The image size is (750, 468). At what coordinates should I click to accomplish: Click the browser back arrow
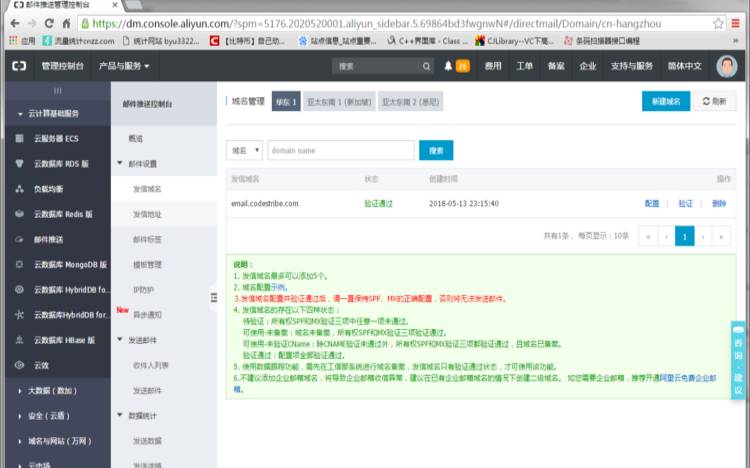(15, 23)
